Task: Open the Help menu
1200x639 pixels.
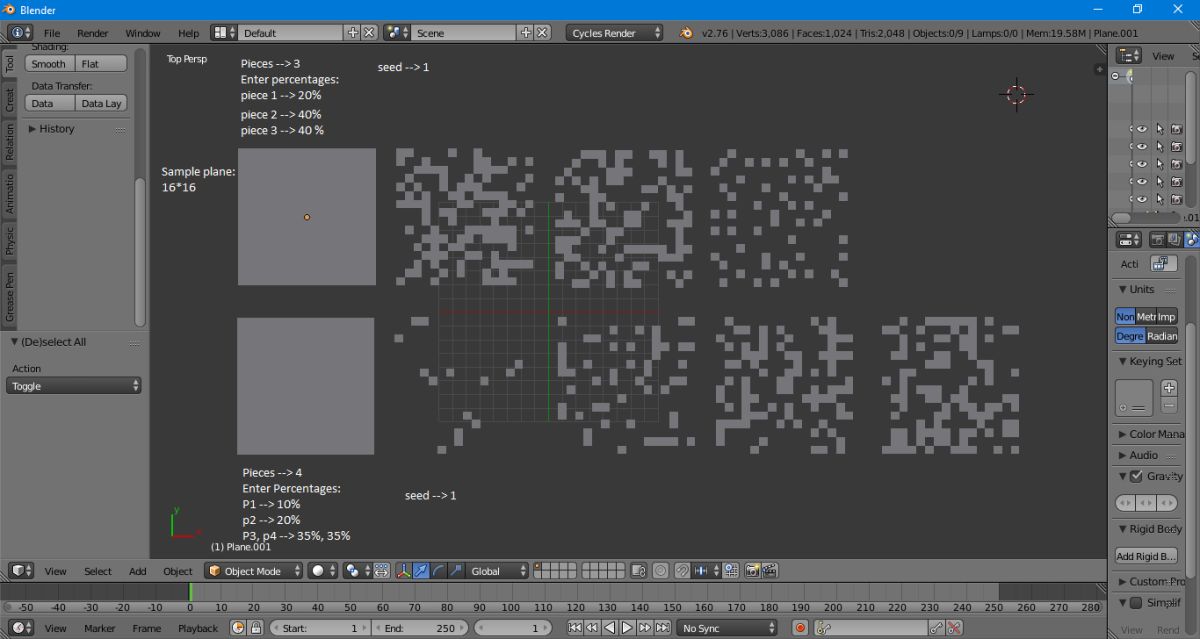Action: point(188,33)
